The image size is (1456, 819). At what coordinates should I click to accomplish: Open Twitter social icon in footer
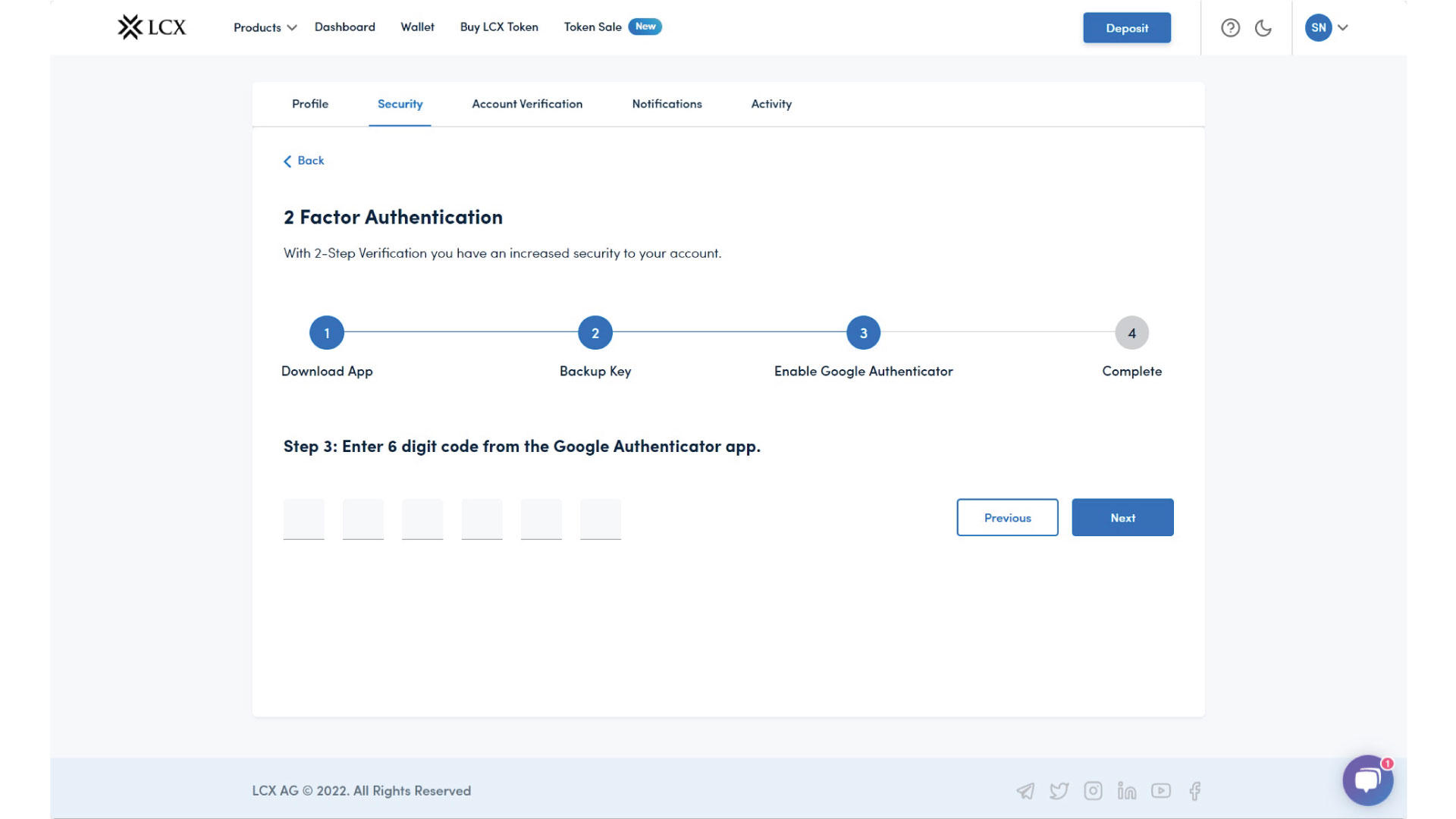pos(1059,791)
